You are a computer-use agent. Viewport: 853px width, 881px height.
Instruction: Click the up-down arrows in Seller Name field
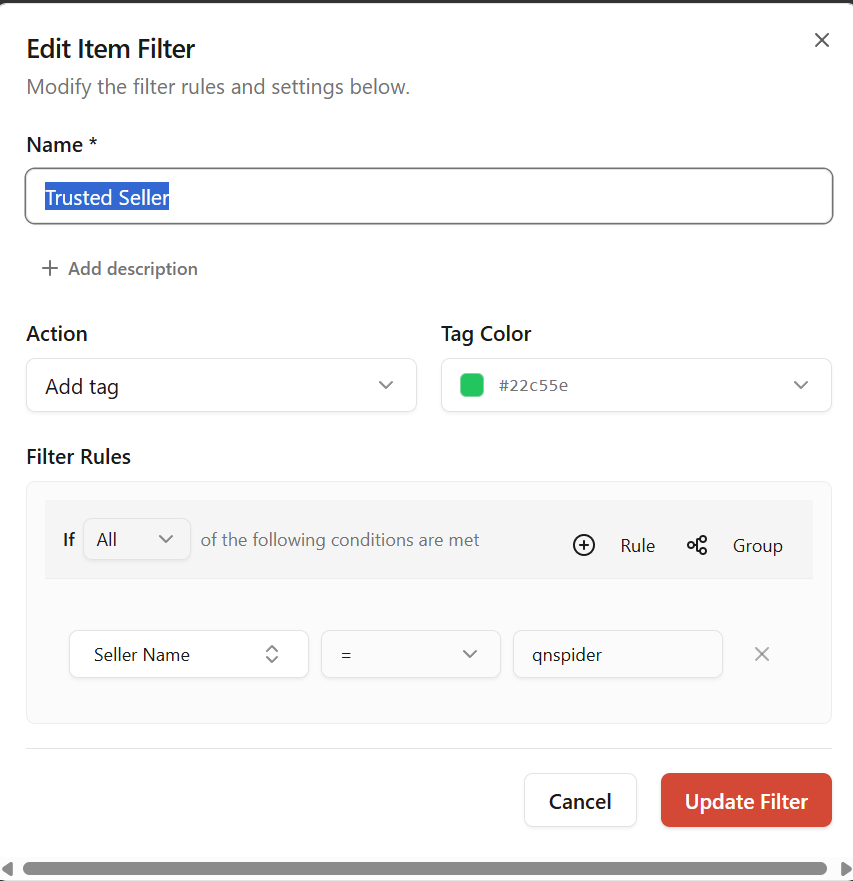(272, 654)
